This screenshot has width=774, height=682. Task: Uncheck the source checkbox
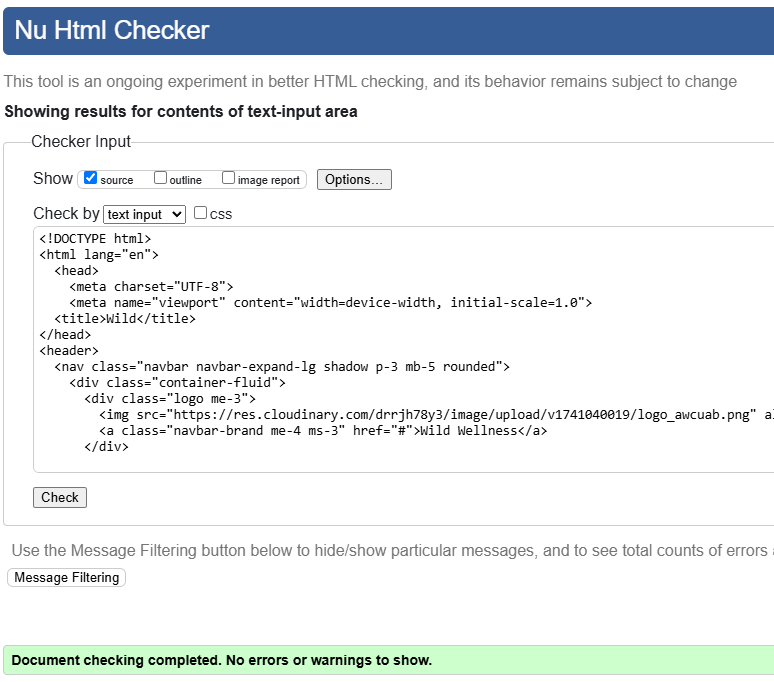90,178
